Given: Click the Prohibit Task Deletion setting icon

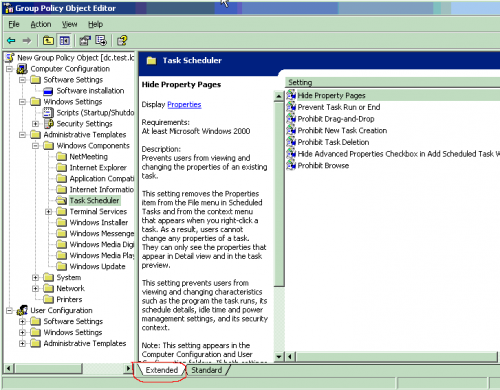Looking at the screenshot, I should tap(291, 142).
